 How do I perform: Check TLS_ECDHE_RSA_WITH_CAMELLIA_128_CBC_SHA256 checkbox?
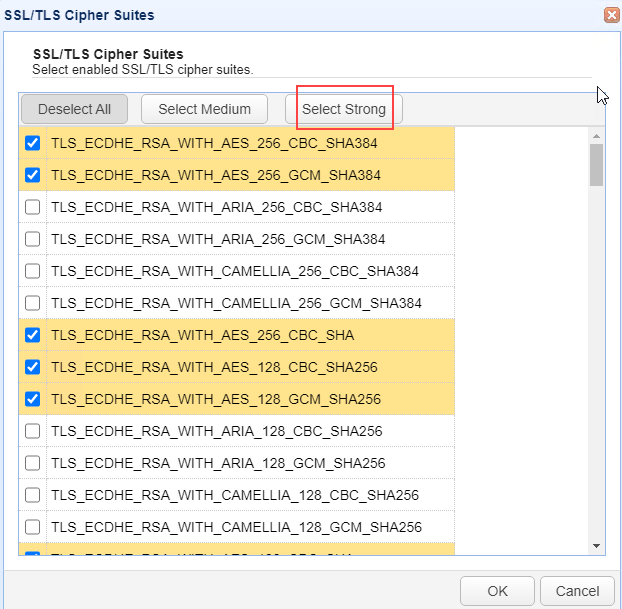point(33,495)
